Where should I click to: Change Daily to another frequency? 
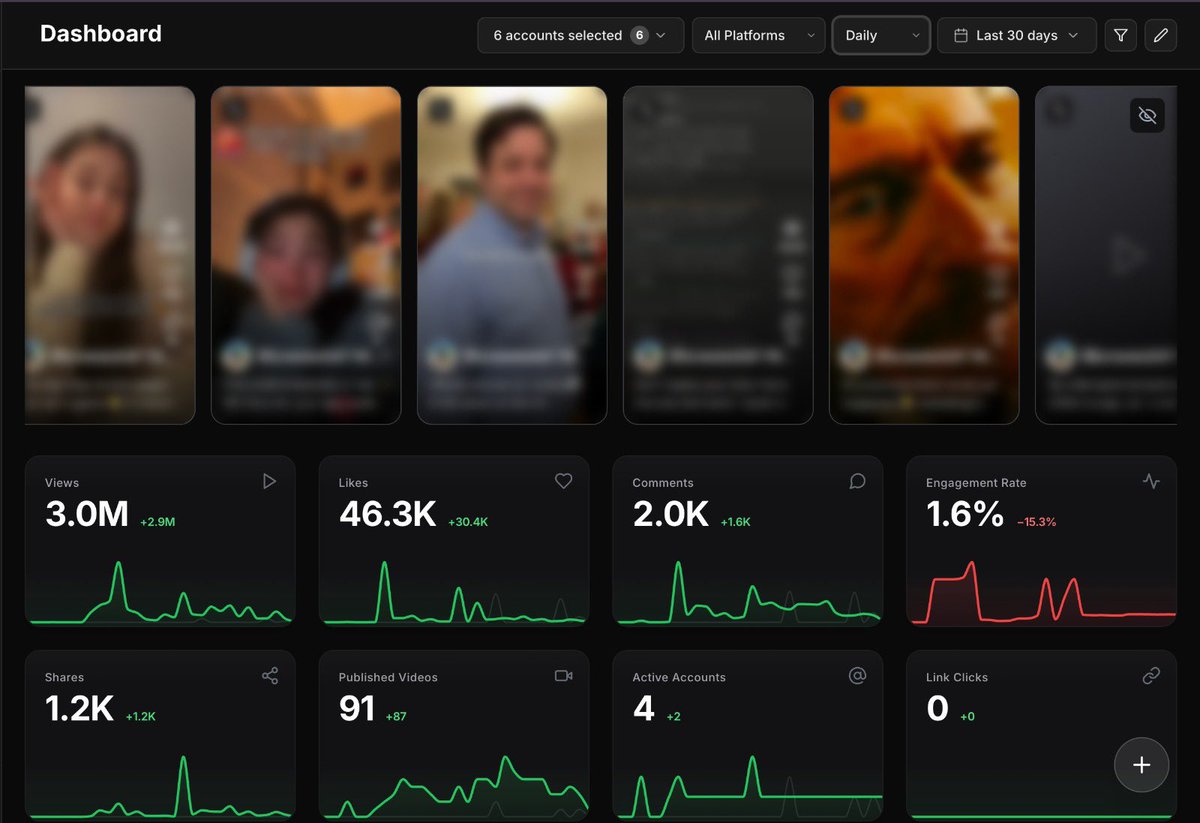pyautogui.click(x=880, y=34)
